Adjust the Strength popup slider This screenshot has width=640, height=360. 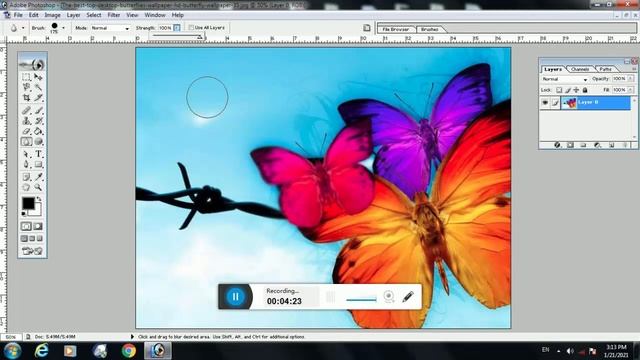click(x=200, y=37)
